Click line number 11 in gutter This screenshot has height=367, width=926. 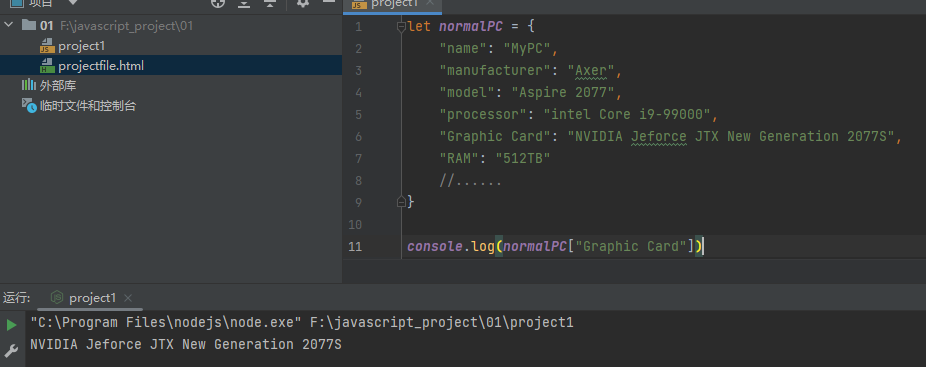355,246
